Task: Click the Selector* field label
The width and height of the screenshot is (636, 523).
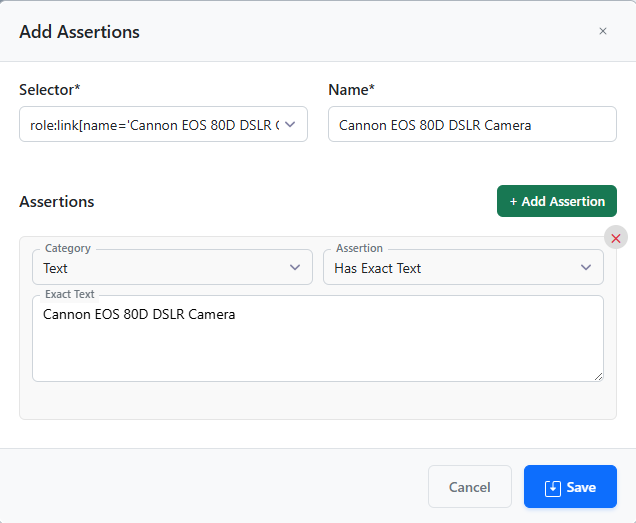Action: coord(49,90)
